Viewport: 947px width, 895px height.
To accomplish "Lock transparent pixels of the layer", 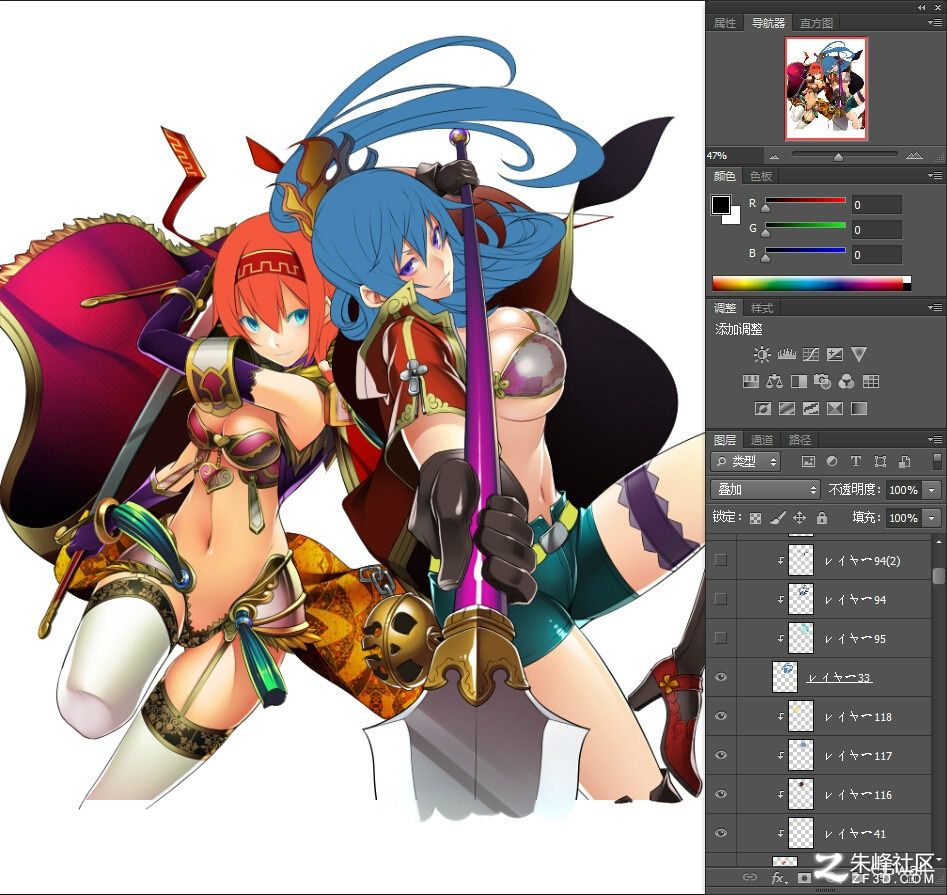I will [x=756, y=518].
